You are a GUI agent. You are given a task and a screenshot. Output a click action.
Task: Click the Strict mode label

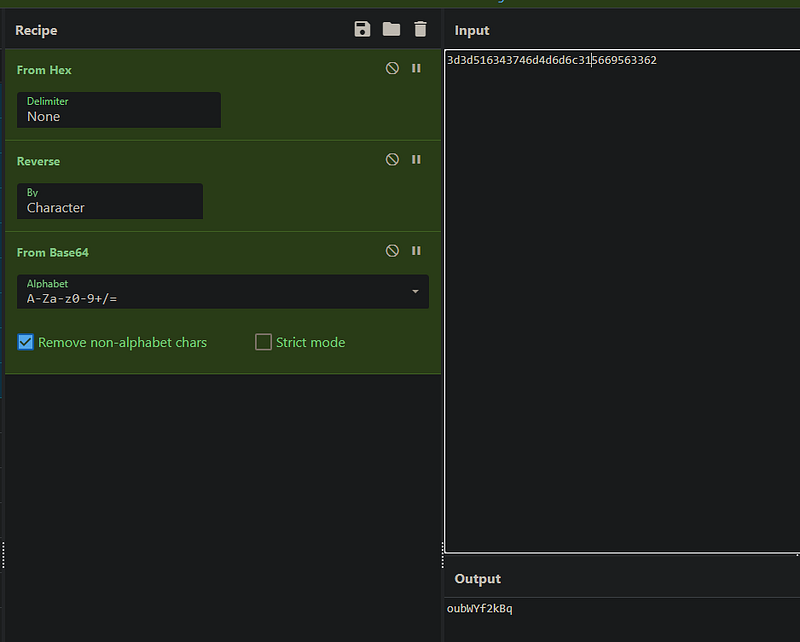click(x=310, y=342)
